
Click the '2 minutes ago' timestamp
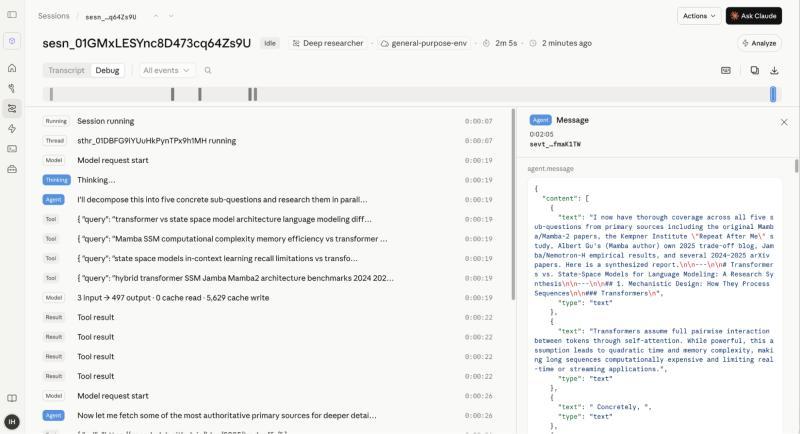coord(566,43)
